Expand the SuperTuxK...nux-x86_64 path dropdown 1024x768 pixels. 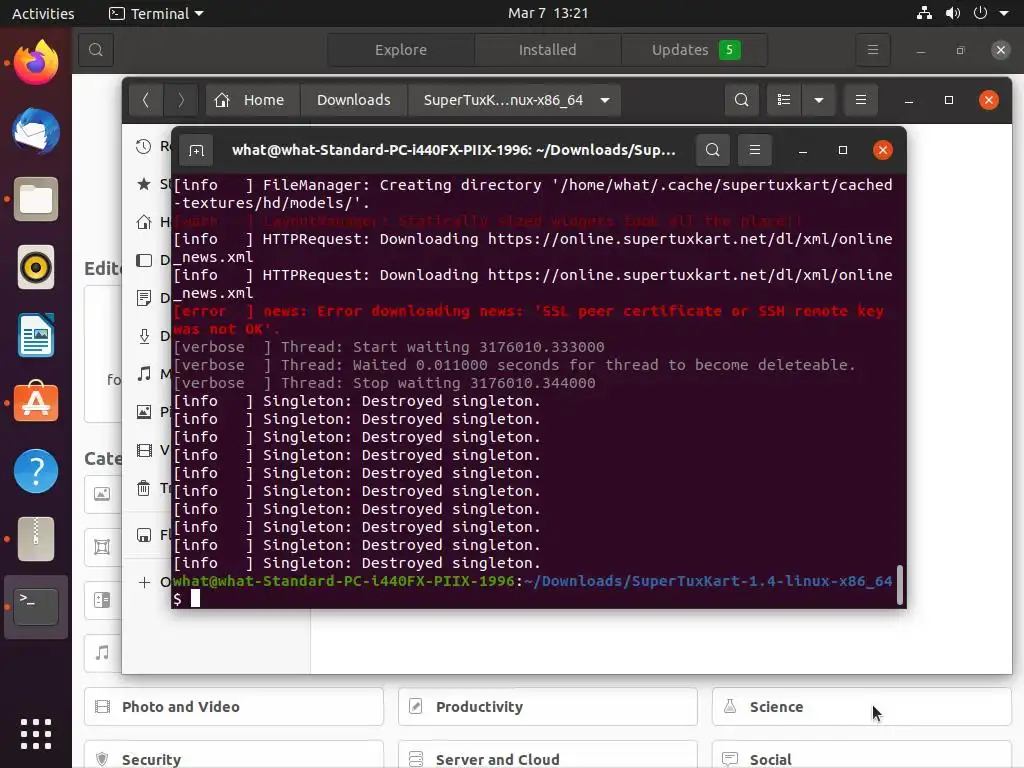[x=605, y=100]
